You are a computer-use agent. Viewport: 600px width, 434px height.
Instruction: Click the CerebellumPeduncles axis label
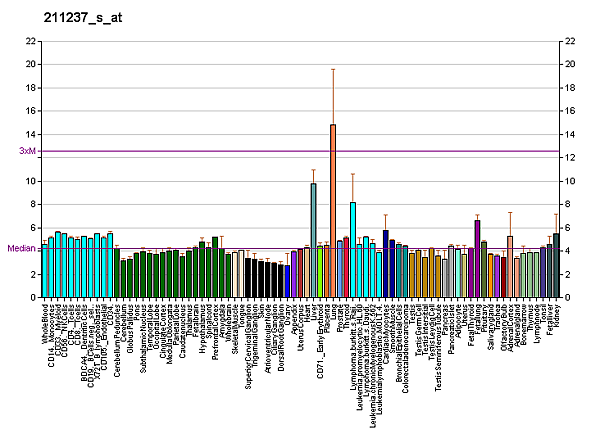click(117, 334)
